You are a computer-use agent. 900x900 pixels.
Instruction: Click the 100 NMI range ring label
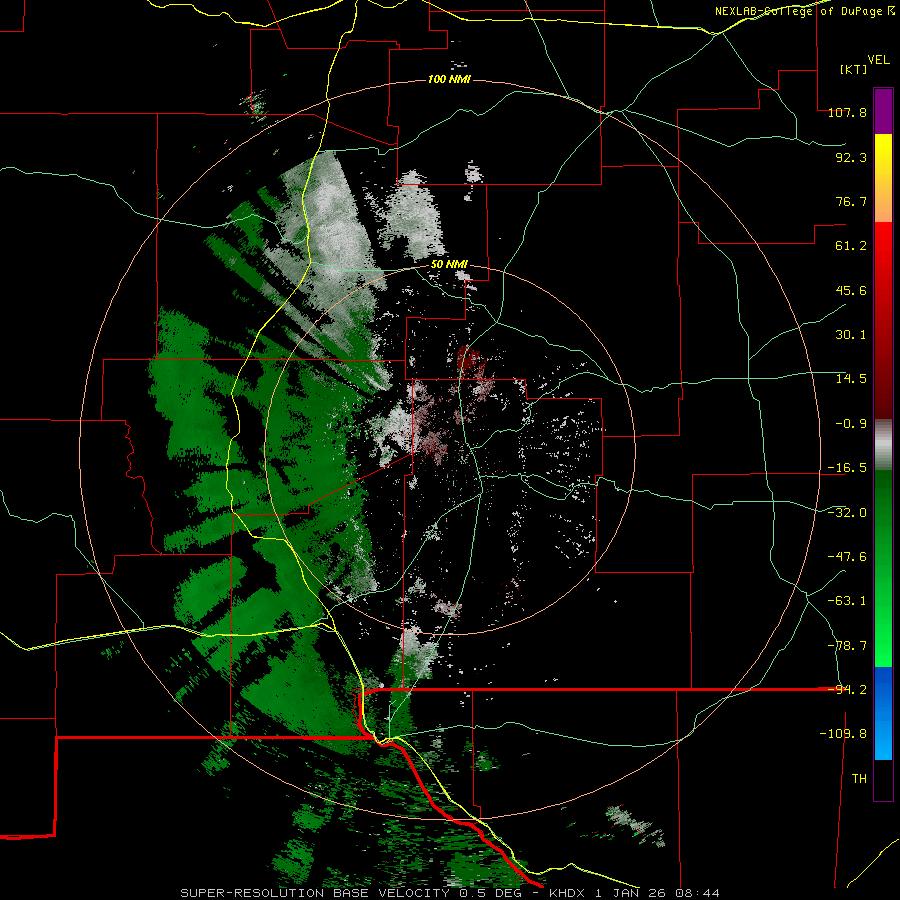pos(449,79)
